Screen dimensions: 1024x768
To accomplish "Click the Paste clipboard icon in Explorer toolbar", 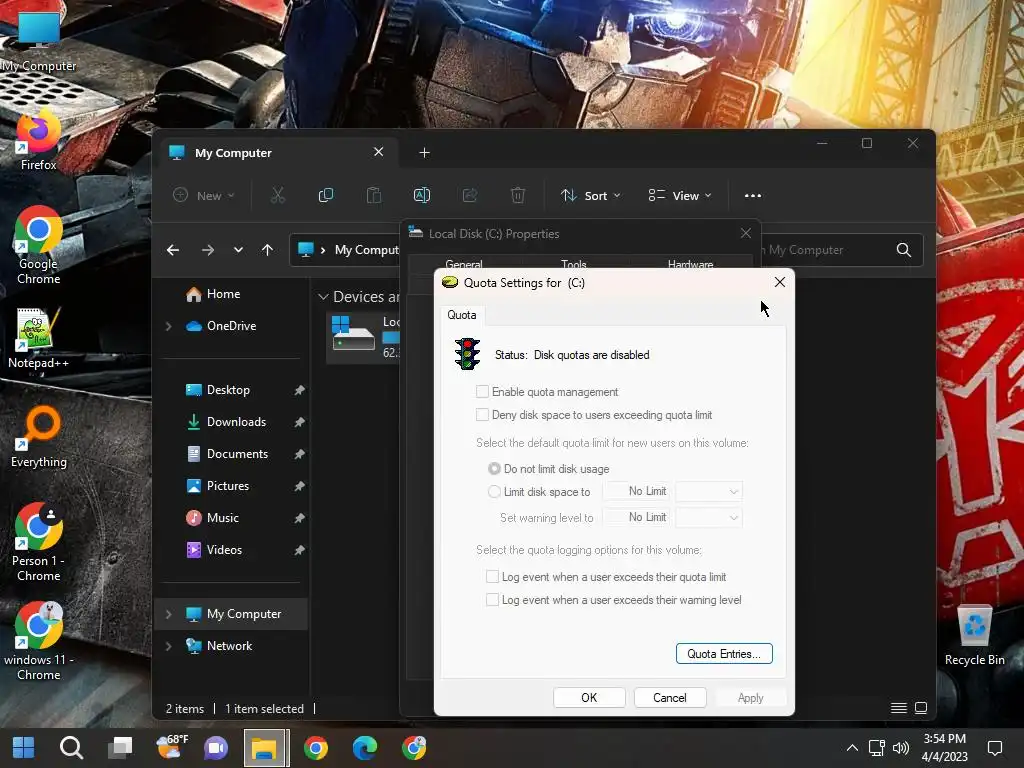I will point(374,195).
